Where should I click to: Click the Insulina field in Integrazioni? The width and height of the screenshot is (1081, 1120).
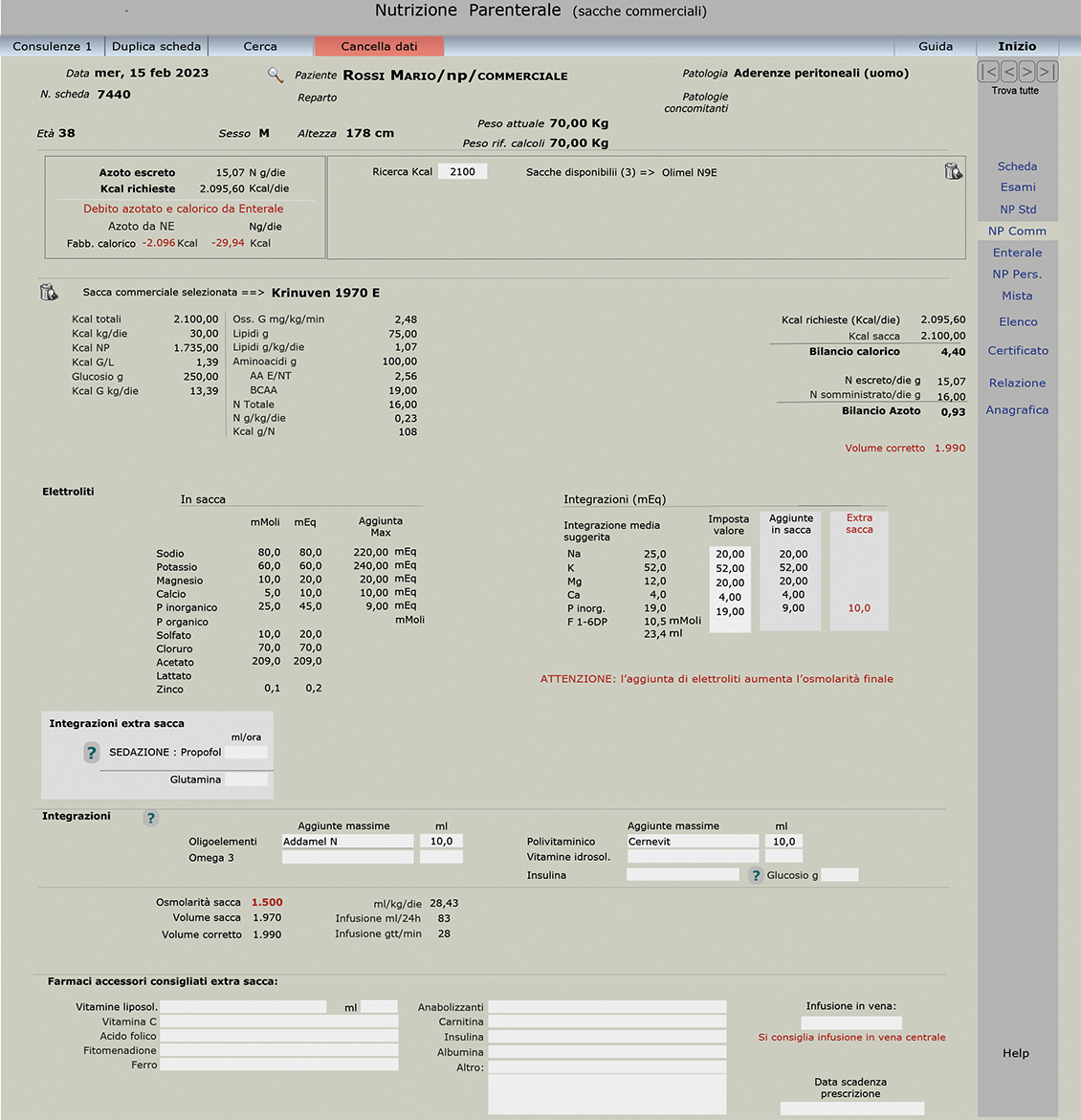[x=683, y=874]
